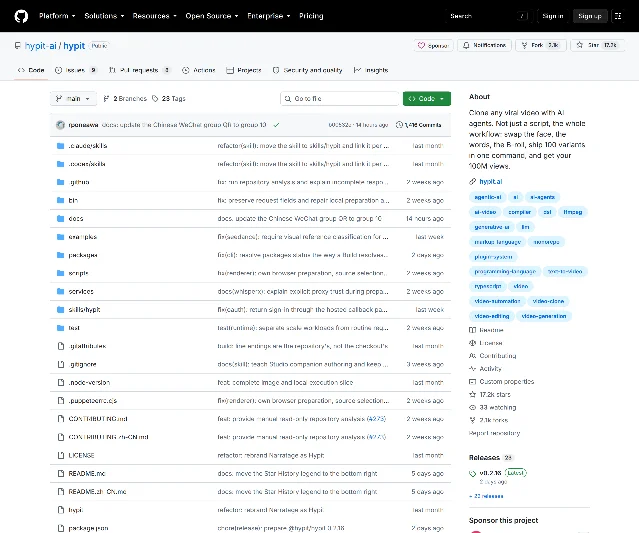Screen dimensions: 639x533
Task: Open the LICENSE file
Action: click(x=81, y=455)
